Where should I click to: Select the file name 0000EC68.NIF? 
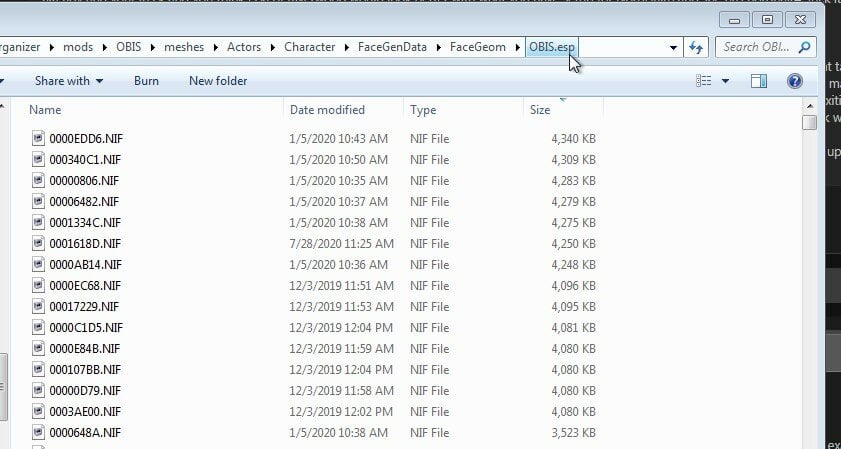[85, 285]
